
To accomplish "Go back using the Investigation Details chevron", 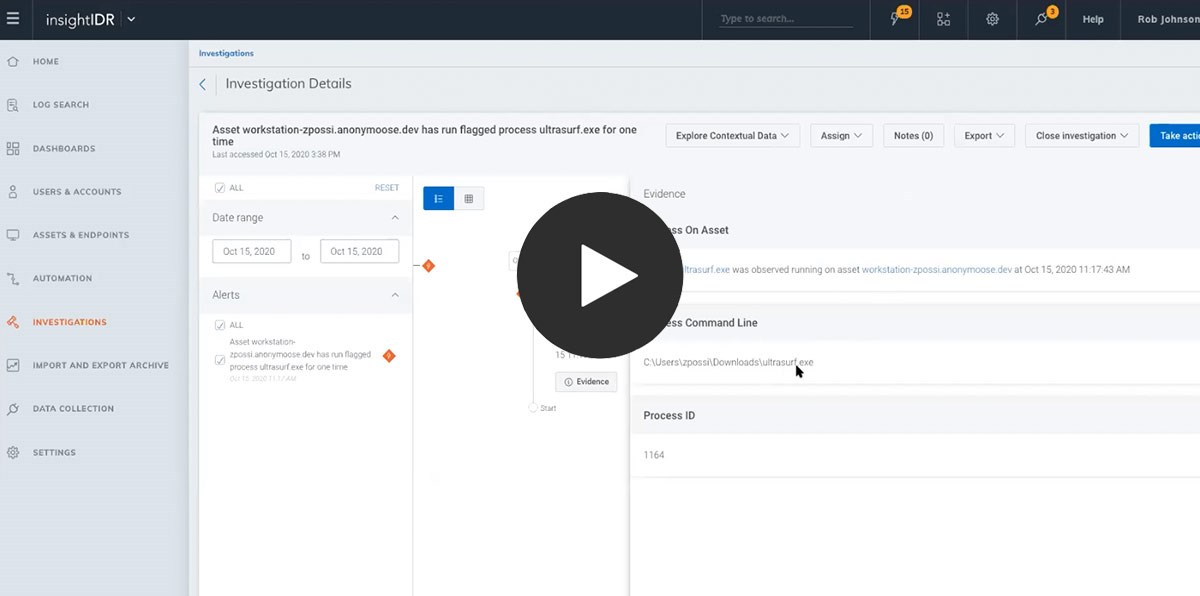I will [203, 85].
